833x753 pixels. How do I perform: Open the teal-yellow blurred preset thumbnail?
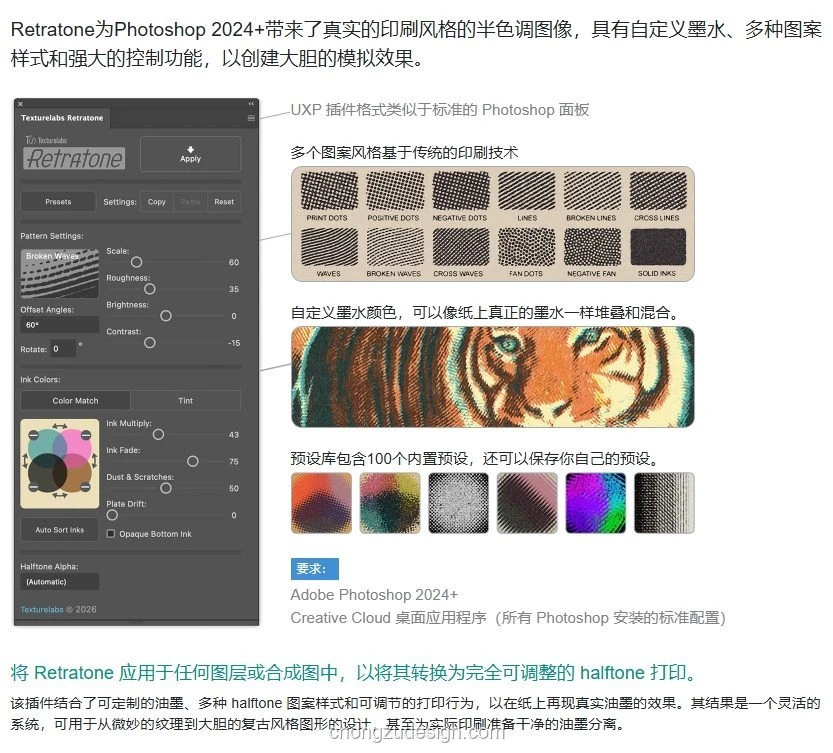[390, 503]
